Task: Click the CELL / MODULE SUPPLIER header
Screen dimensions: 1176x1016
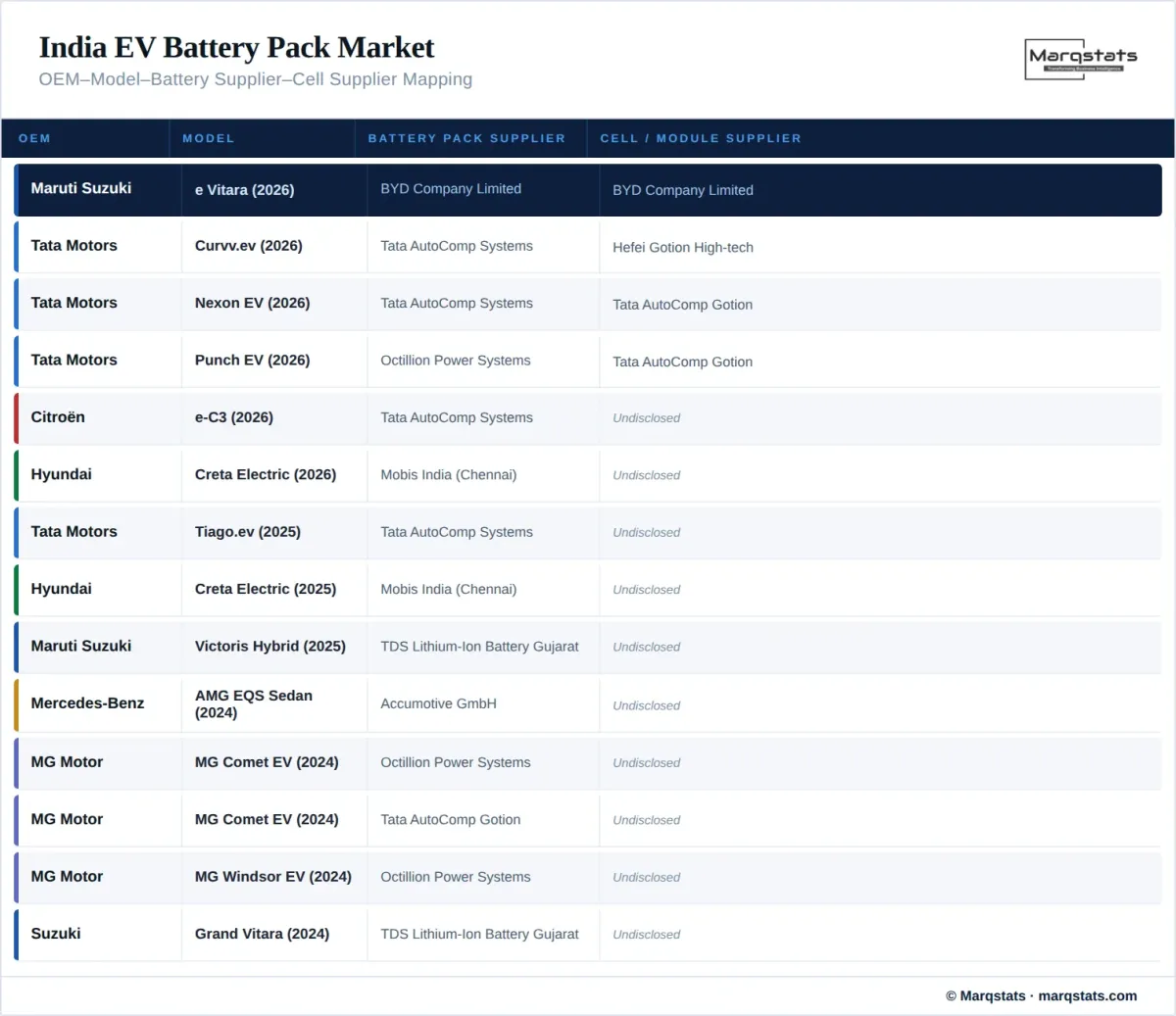Action: [700, 138]
